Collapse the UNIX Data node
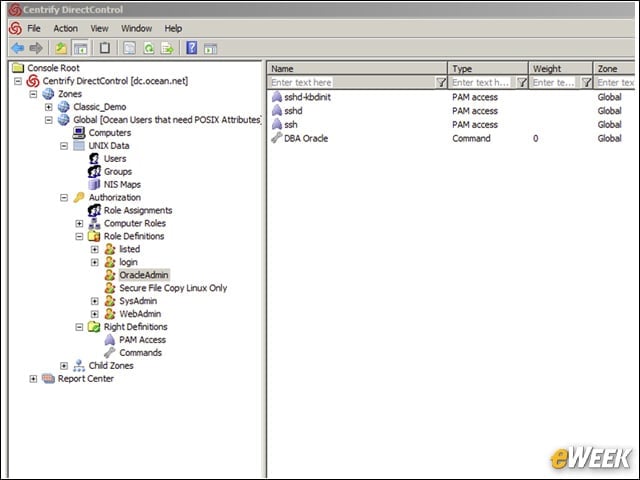 pyautogui.click(x=64, y=146)
